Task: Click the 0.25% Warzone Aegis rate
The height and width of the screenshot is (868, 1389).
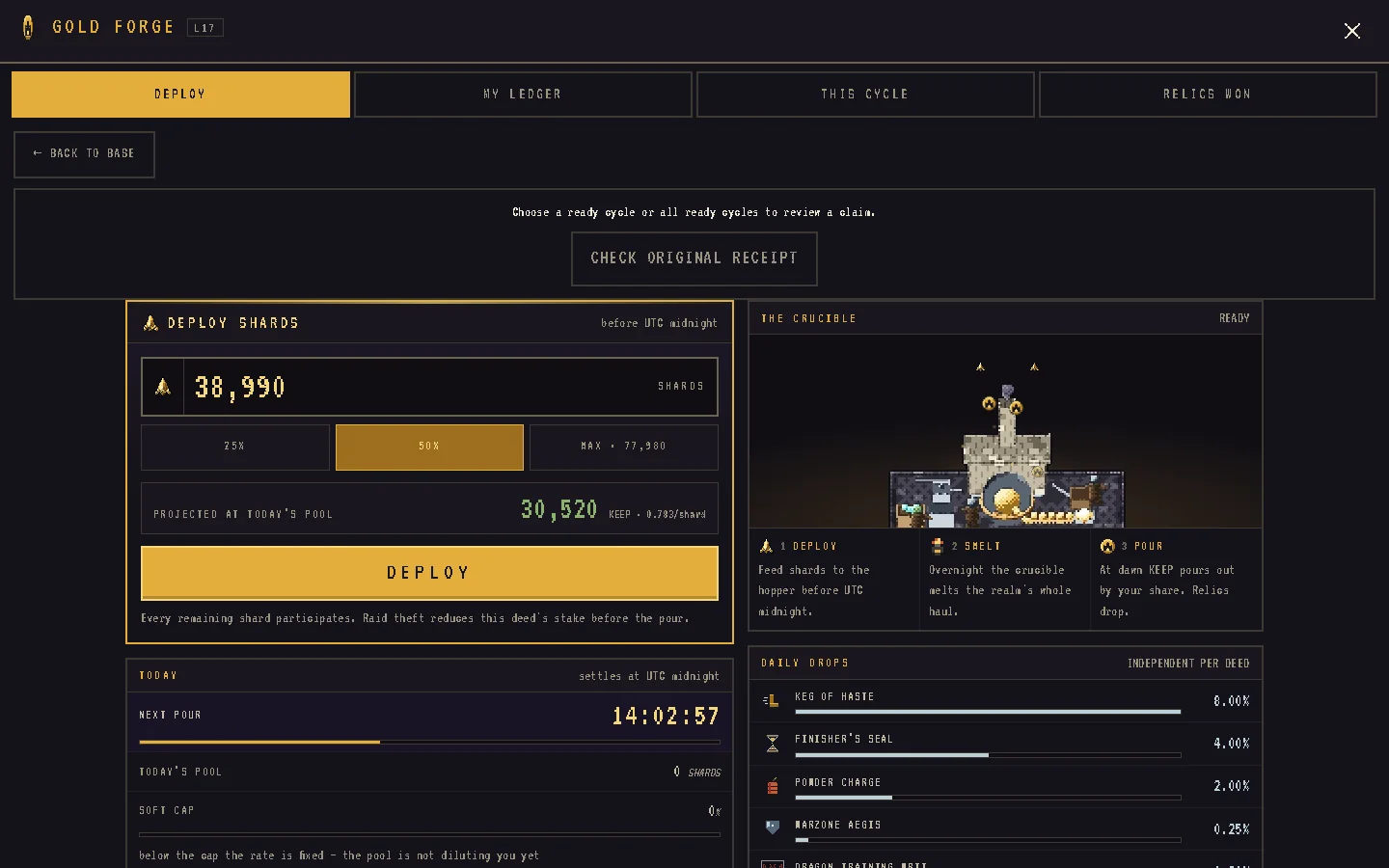Action: tap(1232, 829)
